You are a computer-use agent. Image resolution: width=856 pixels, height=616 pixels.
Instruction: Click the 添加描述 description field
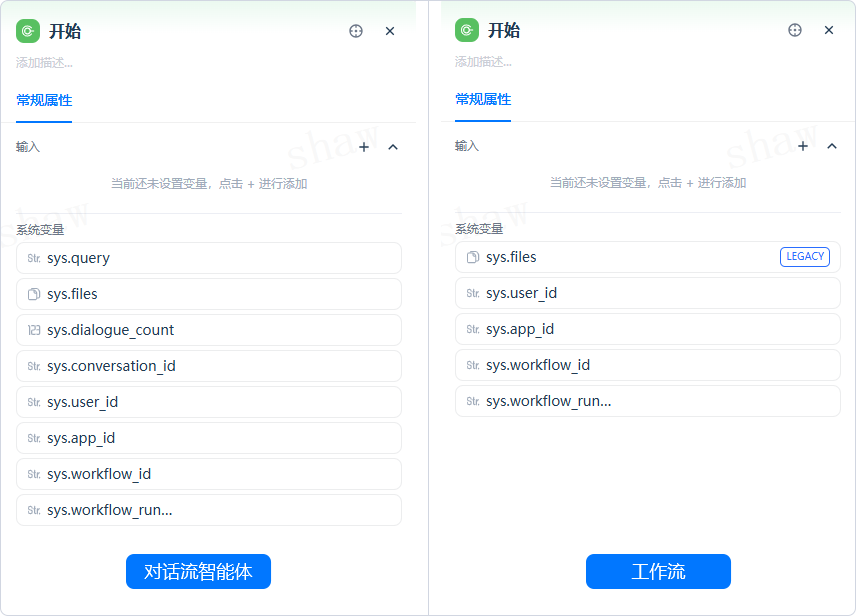[40, 62]
